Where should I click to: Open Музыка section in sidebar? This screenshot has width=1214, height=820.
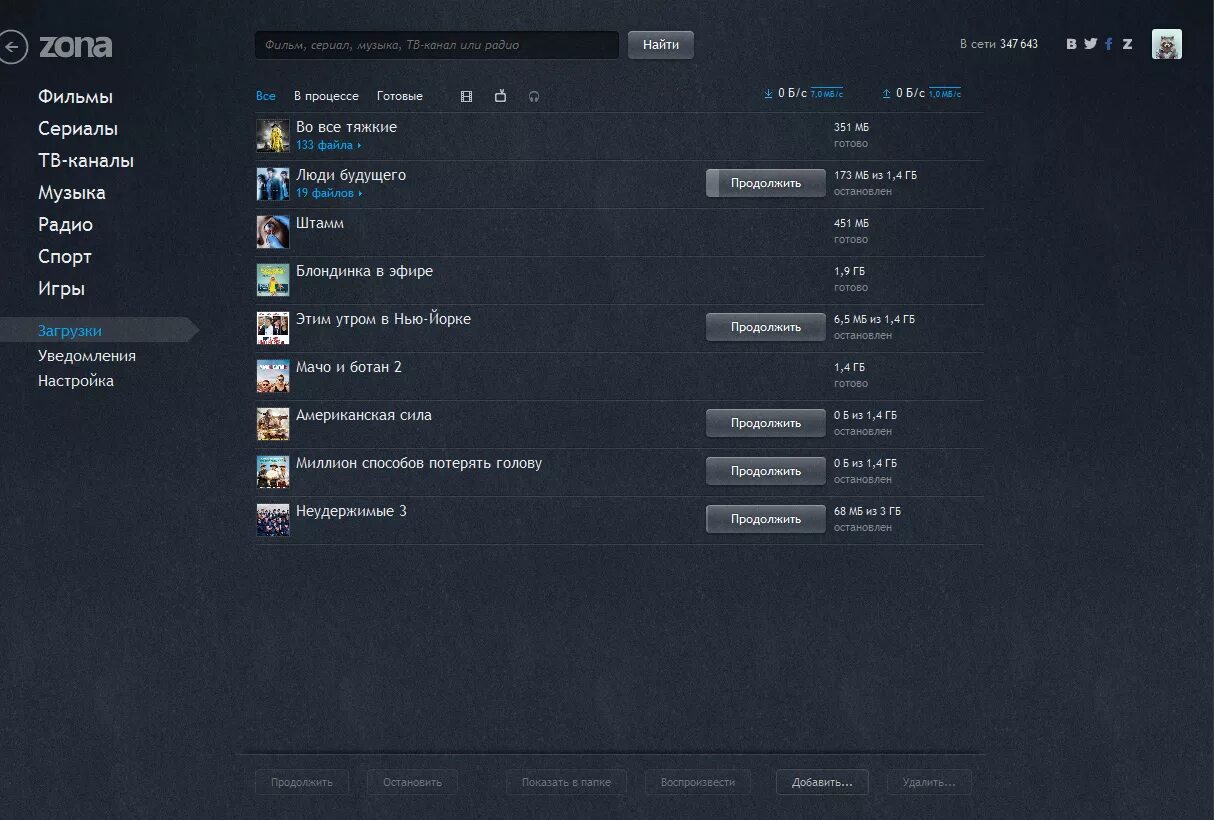tap(72, 193)
